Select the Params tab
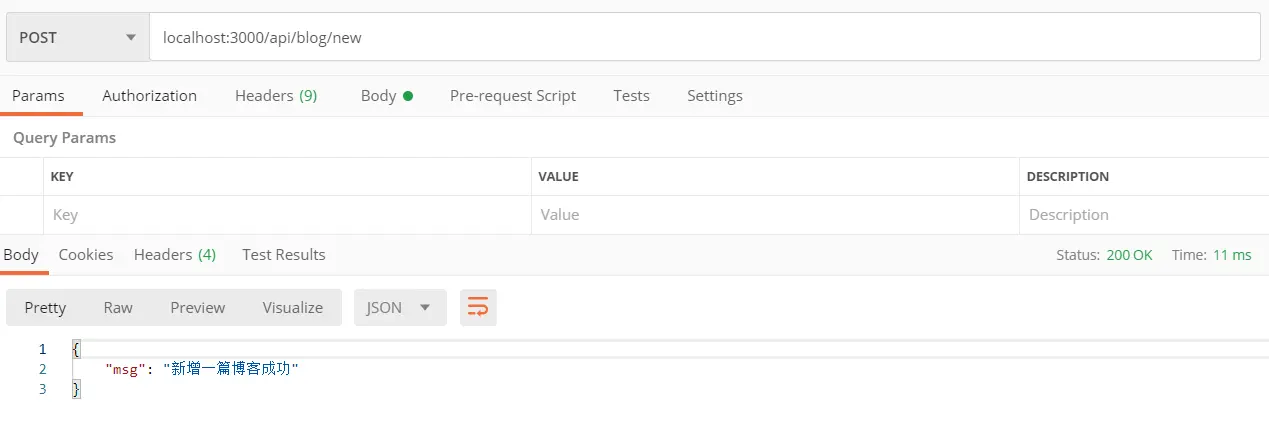The image size is (1269, 430). [38, 96]
